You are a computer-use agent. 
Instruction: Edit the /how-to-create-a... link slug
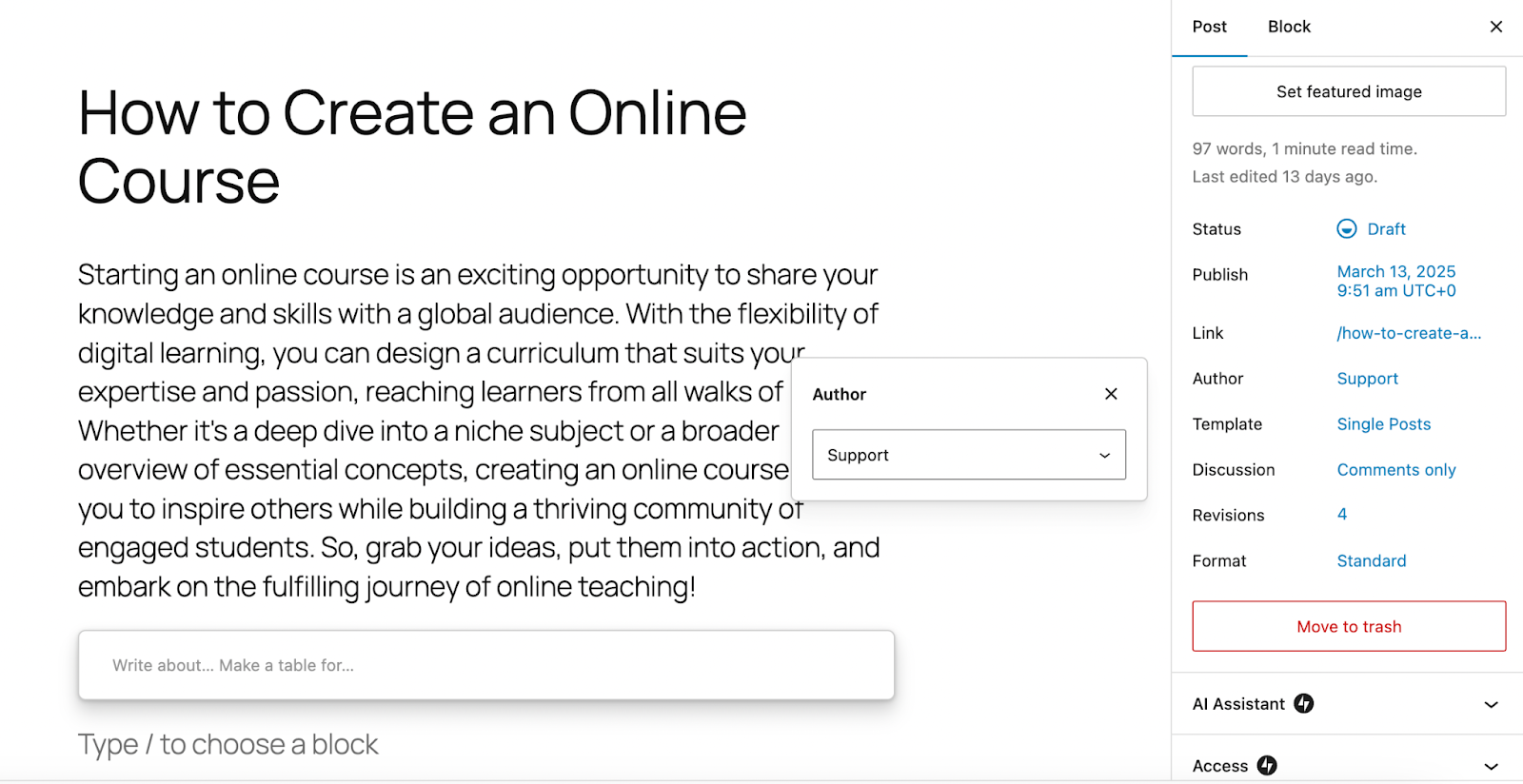(1409, 333)
